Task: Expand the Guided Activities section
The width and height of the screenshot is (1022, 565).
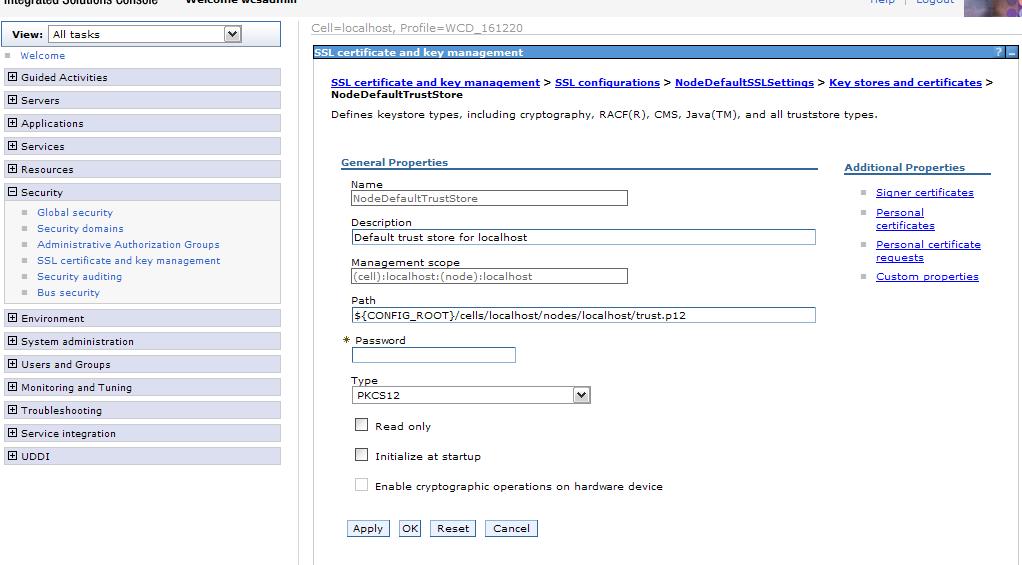Action: point(12,77)
